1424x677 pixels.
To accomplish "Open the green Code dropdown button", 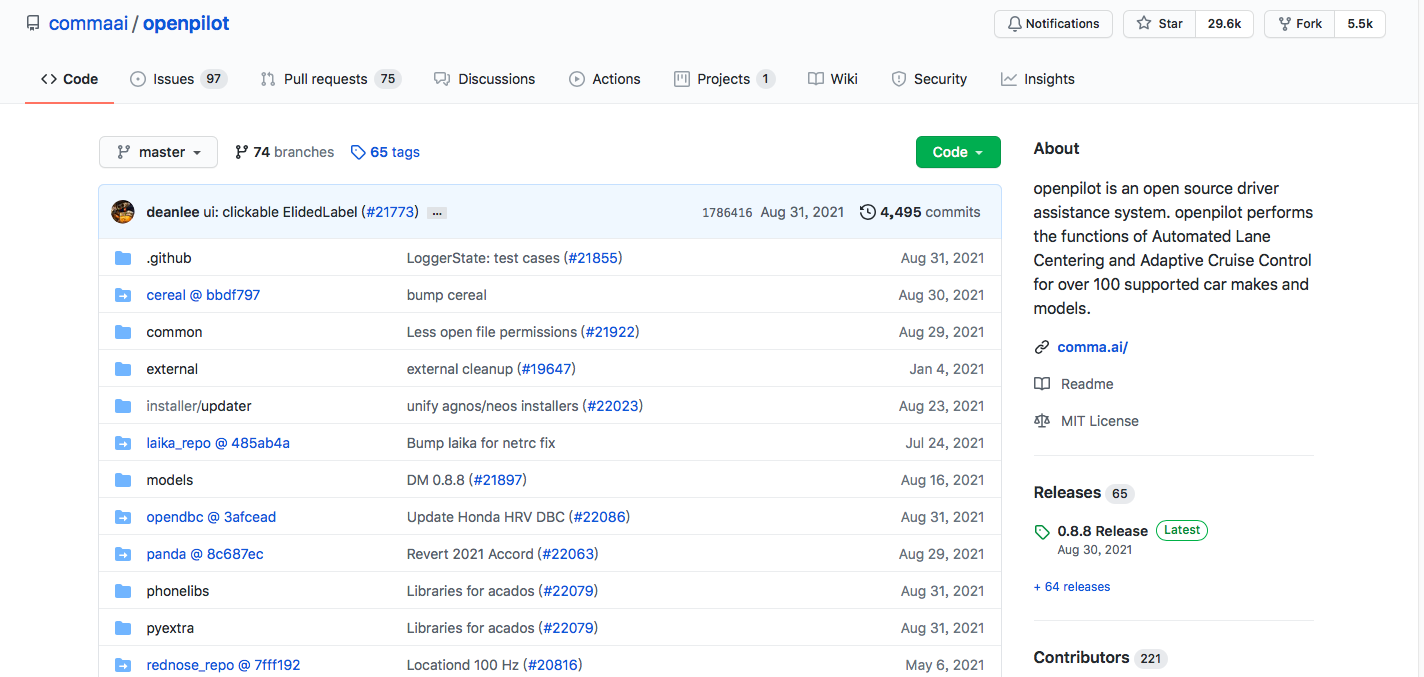I will 958,152.
